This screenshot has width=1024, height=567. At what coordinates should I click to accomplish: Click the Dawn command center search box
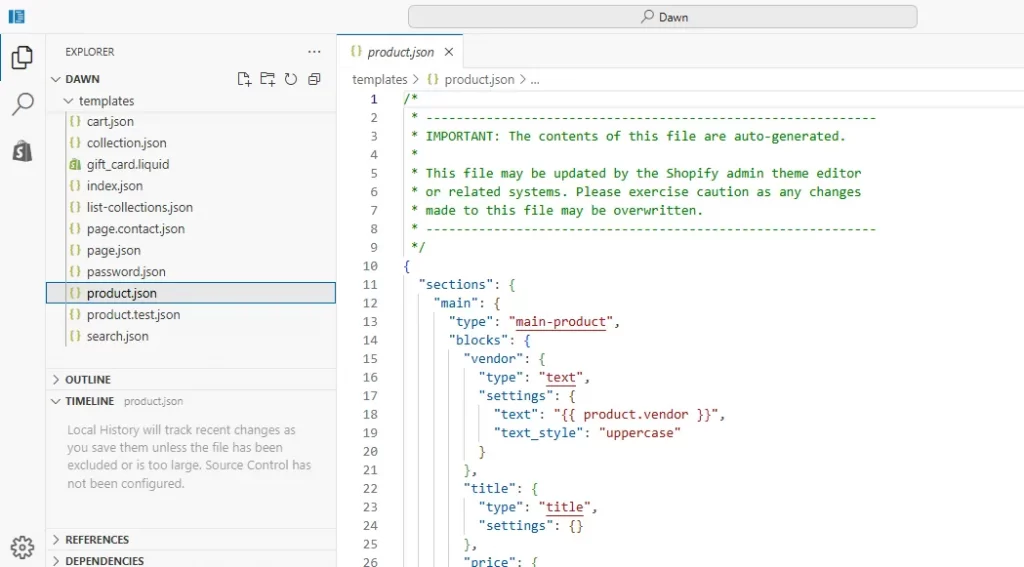coord(662,17)
